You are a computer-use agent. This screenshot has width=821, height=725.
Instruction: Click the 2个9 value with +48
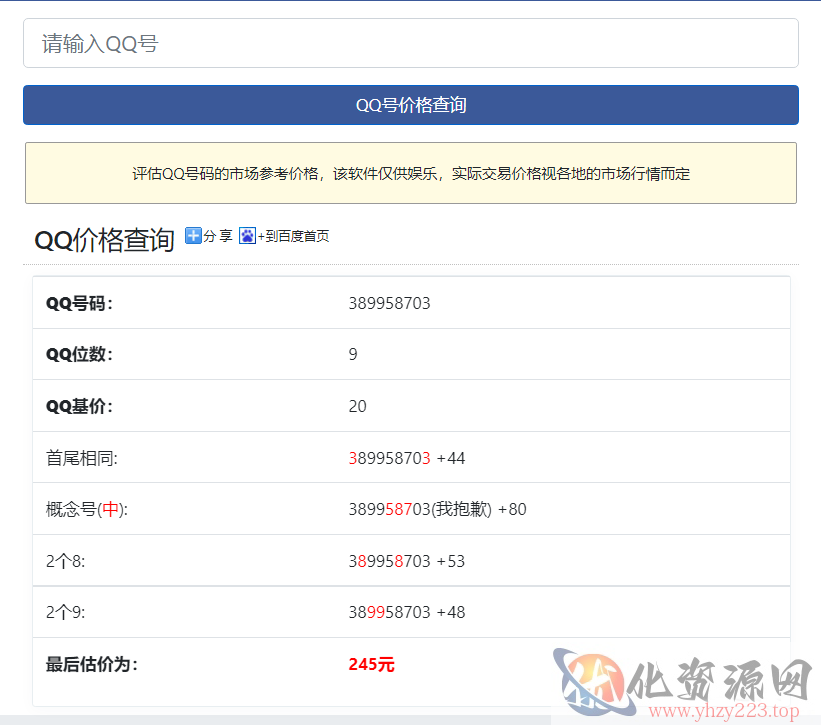coord(407,612)
